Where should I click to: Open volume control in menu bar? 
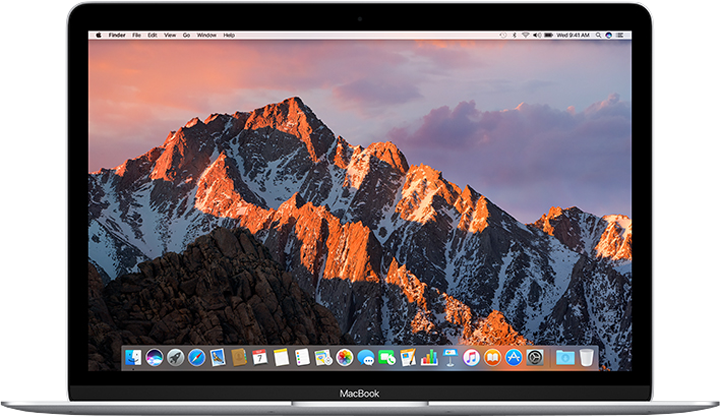click(537, 35)
